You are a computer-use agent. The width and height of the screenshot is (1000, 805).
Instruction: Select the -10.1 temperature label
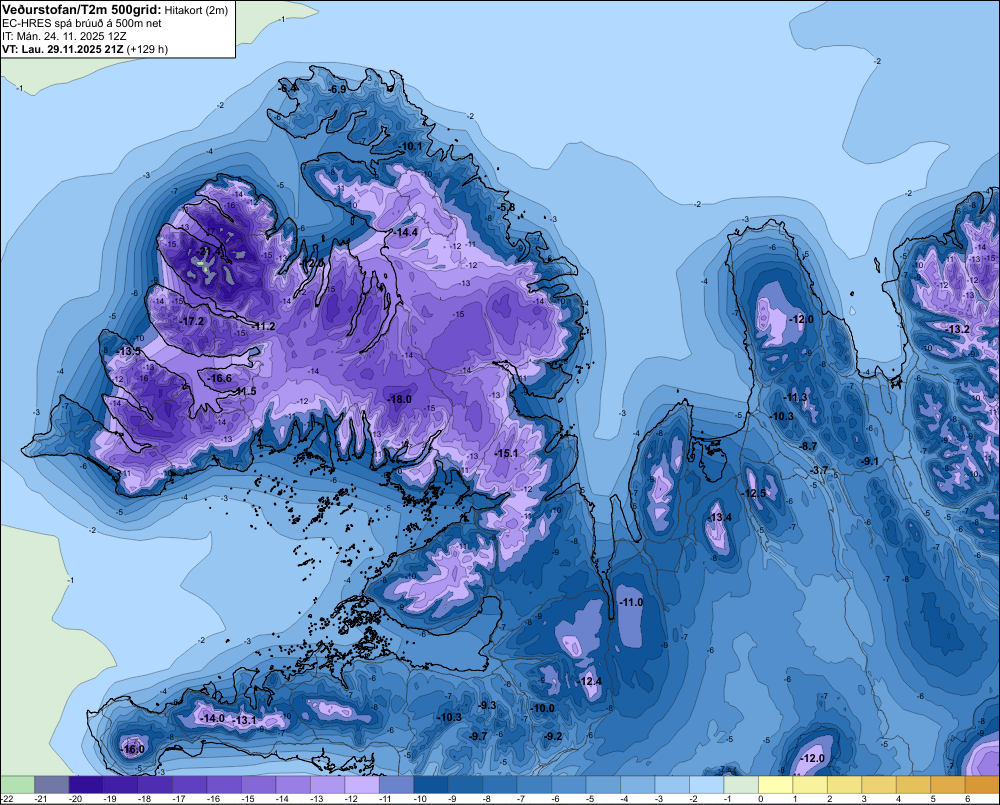tap(410, 146)
